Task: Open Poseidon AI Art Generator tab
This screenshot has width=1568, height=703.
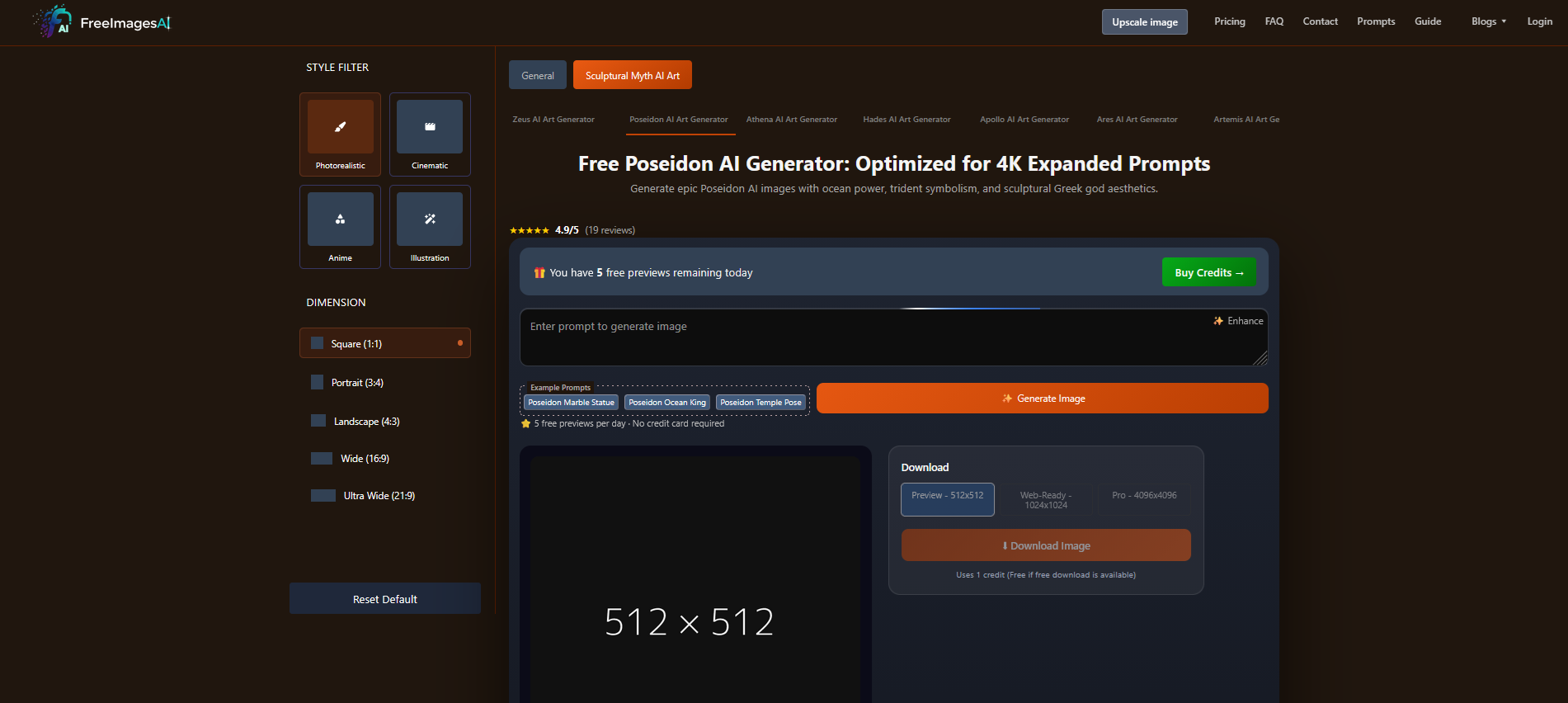Action: (679, 120)
